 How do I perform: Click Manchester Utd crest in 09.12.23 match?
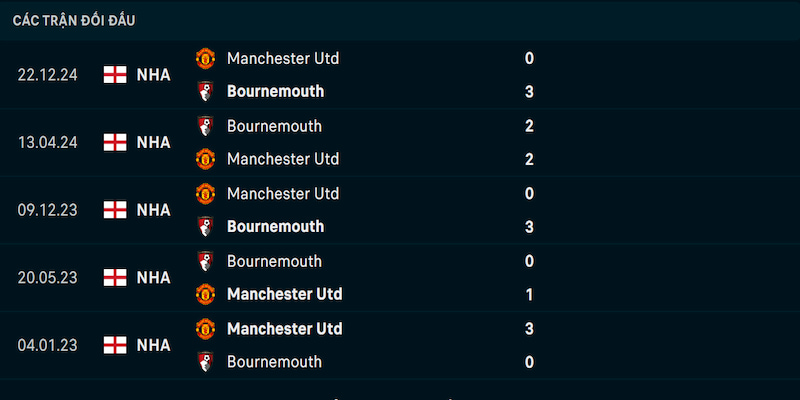click(205, 193)
